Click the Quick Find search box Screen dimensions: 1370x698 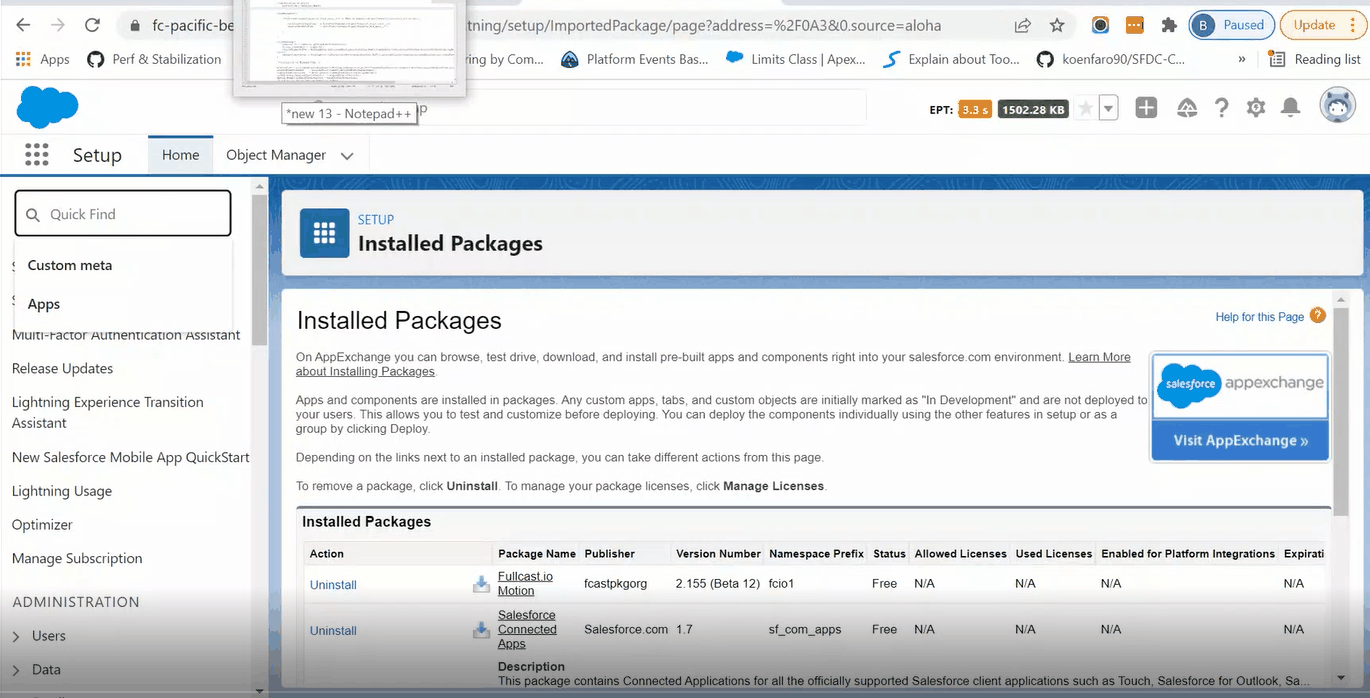123,214
